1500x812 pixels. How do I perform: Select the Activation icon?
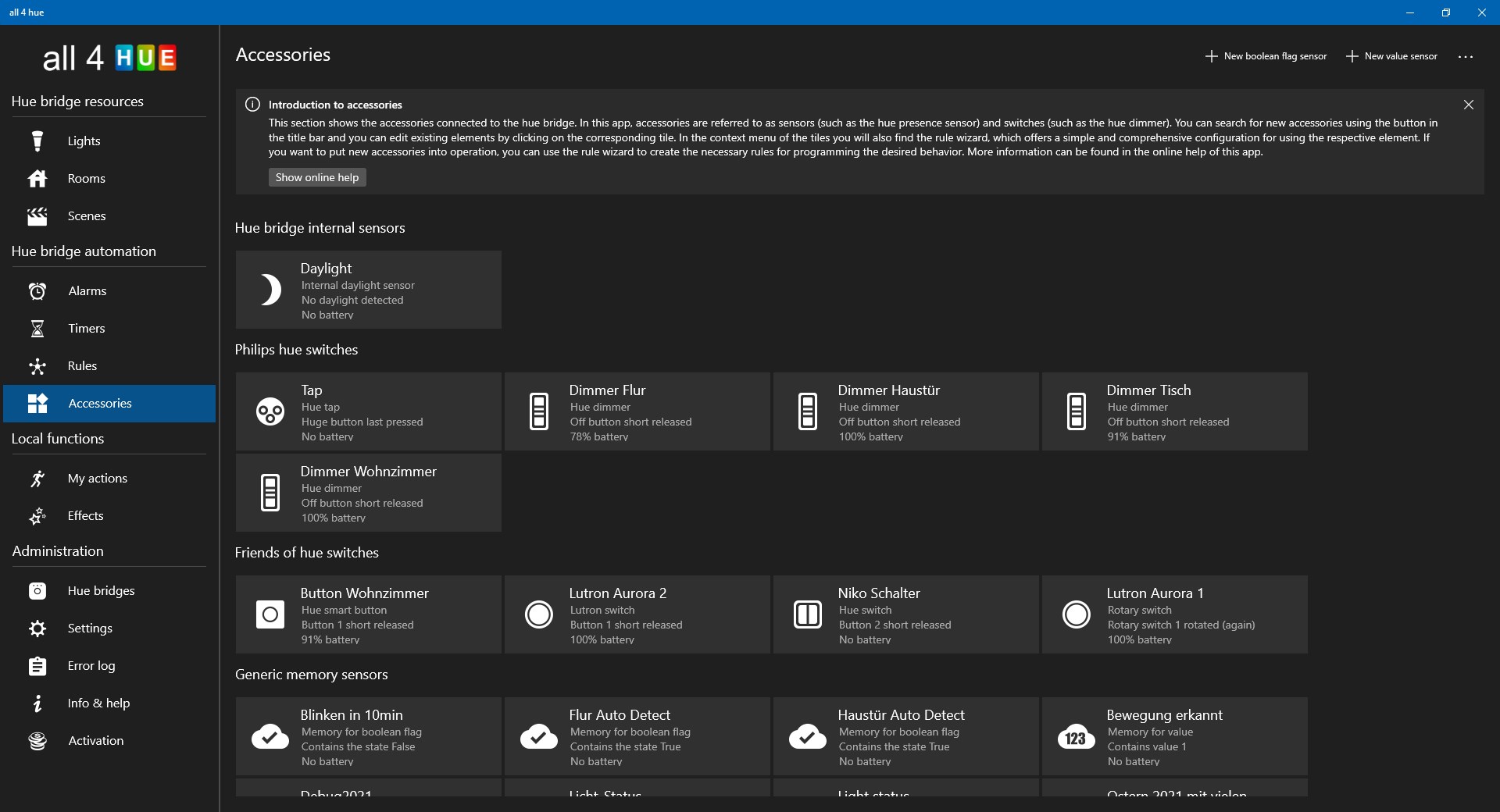[x=37, y=740]
